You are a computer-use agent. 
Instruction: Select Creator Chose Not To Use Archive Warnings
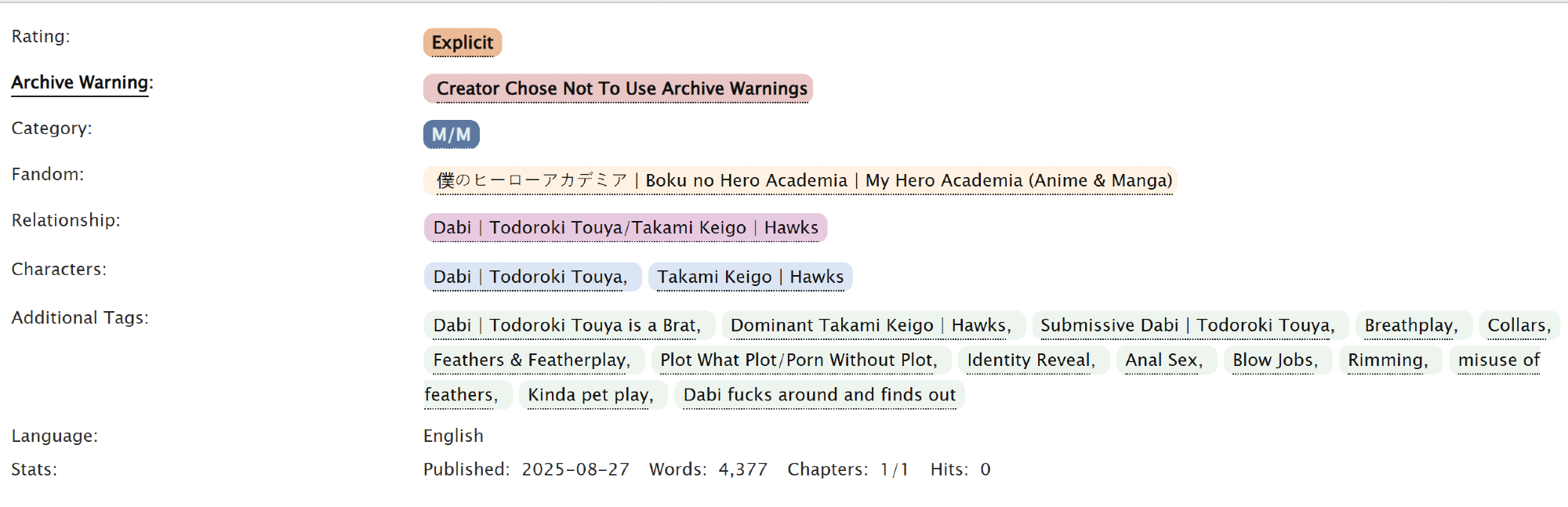click(621, 89)
